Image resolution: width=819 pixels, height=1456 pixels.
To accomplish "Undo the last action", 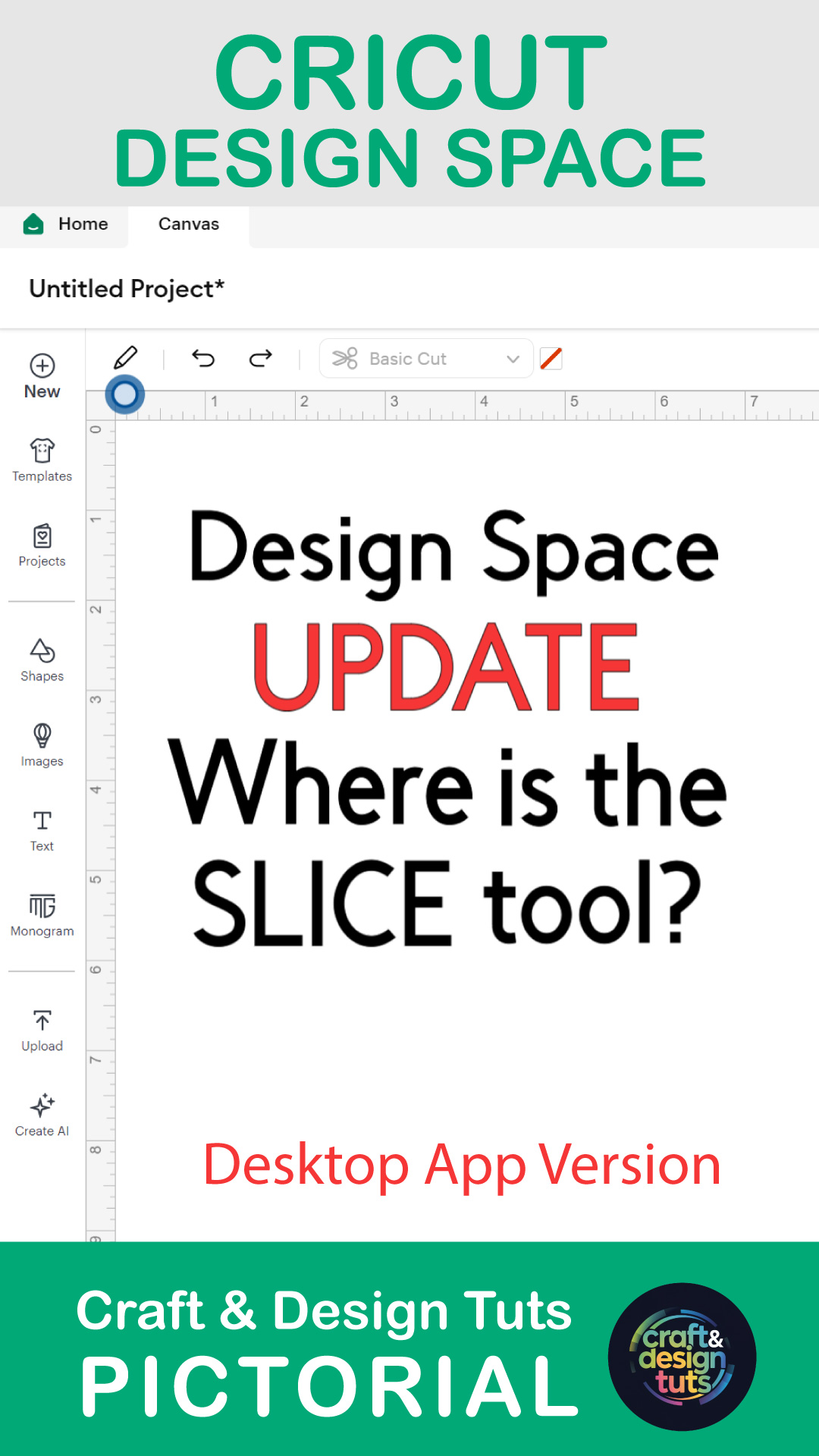I will coord(203,358).
